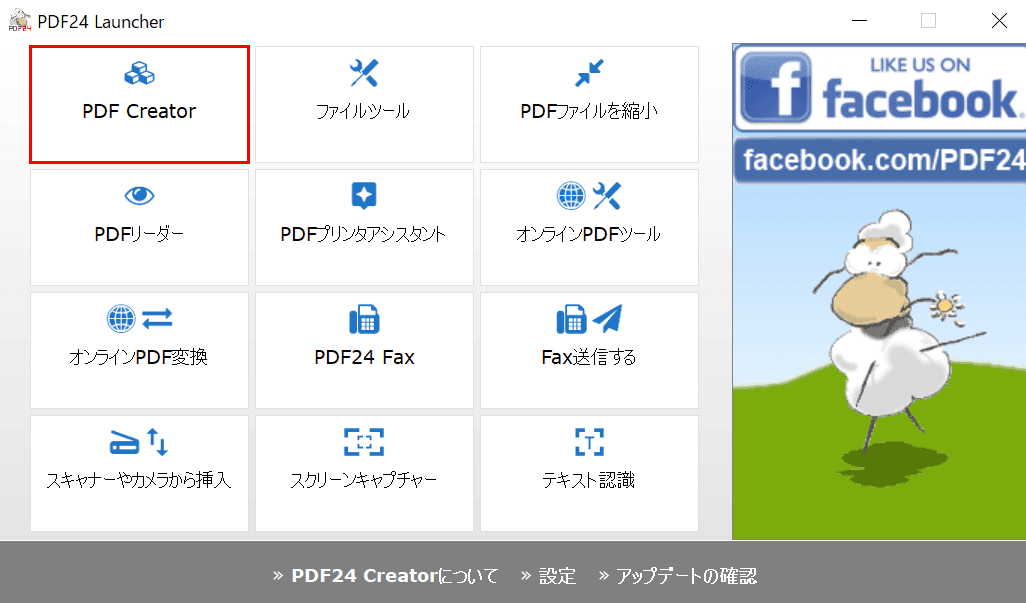Click the 'LIKE US ON facebook' text
This screenshot has width=1026, height=603.
pyautogui.click(x=921, y=89)
